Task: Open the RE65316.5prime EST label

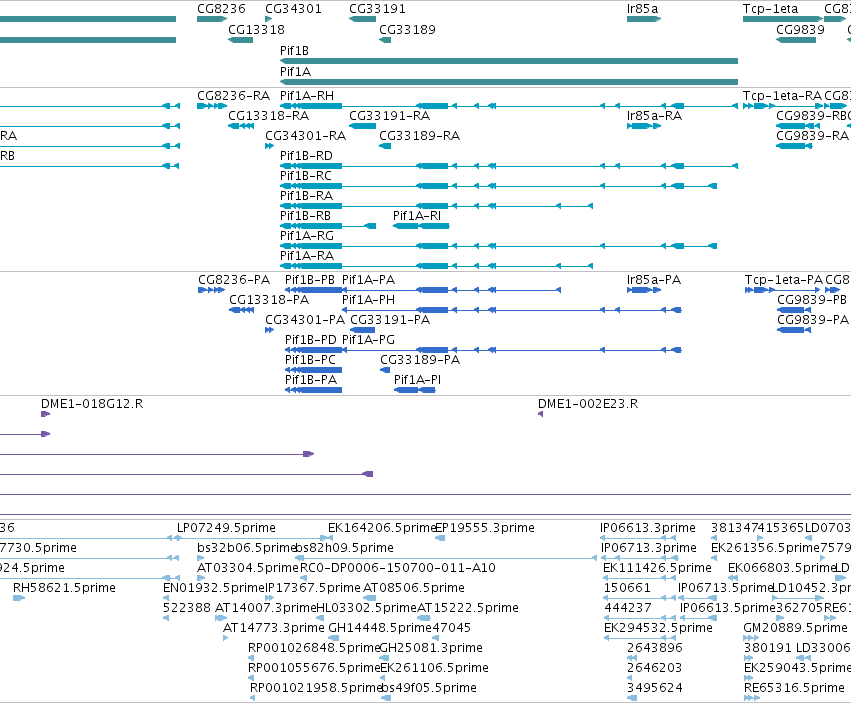Action: (794, 688)
